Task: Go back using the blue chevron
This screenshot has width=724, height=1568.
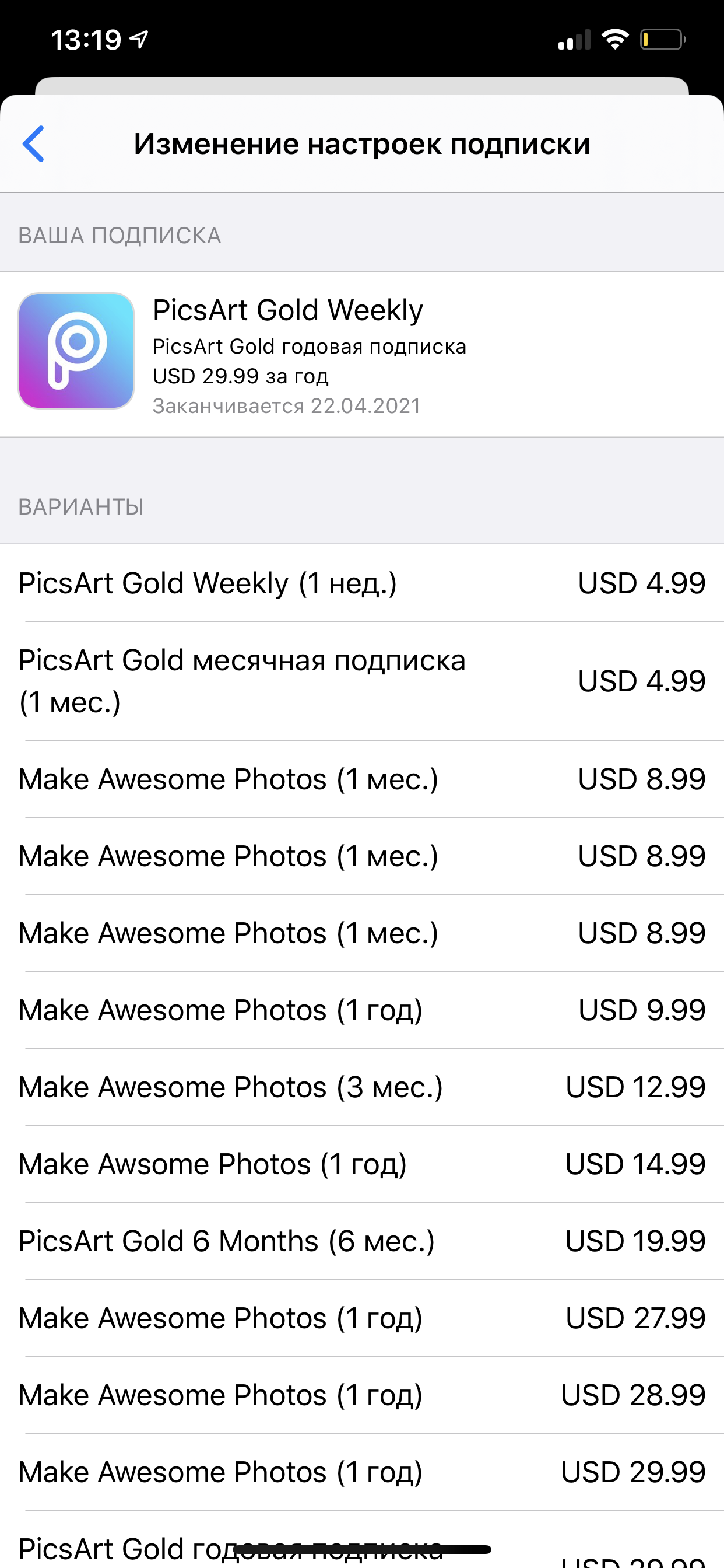Action: (33, 144)
